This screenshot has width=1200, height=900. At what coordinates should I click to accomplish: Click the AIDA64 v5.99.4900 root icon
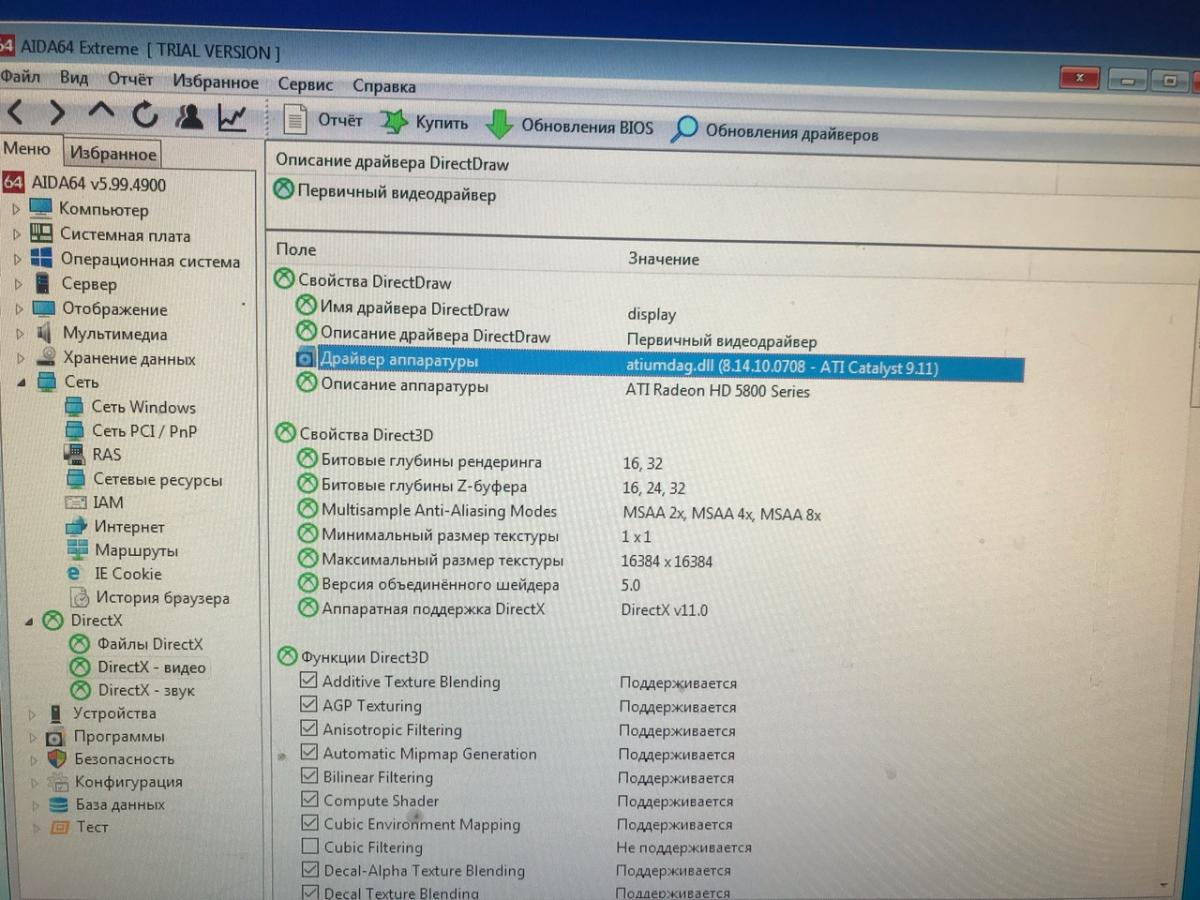coord(13,182)
